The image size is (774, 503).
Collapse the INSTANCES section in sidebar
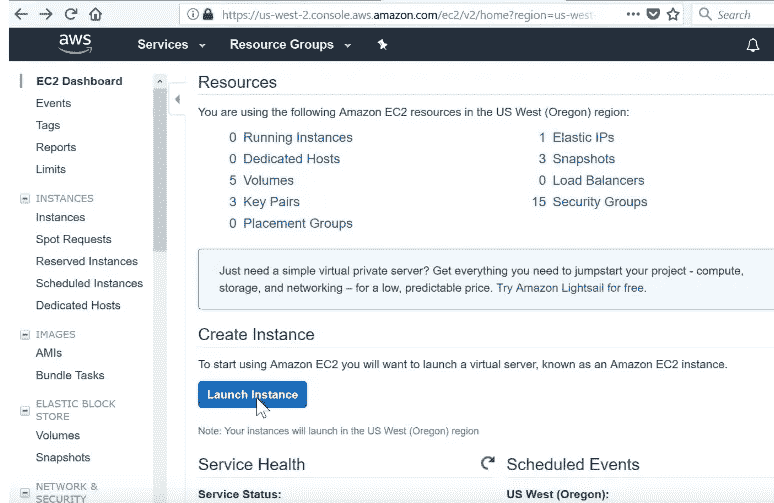pyautogui.click(x=25, y=198)
